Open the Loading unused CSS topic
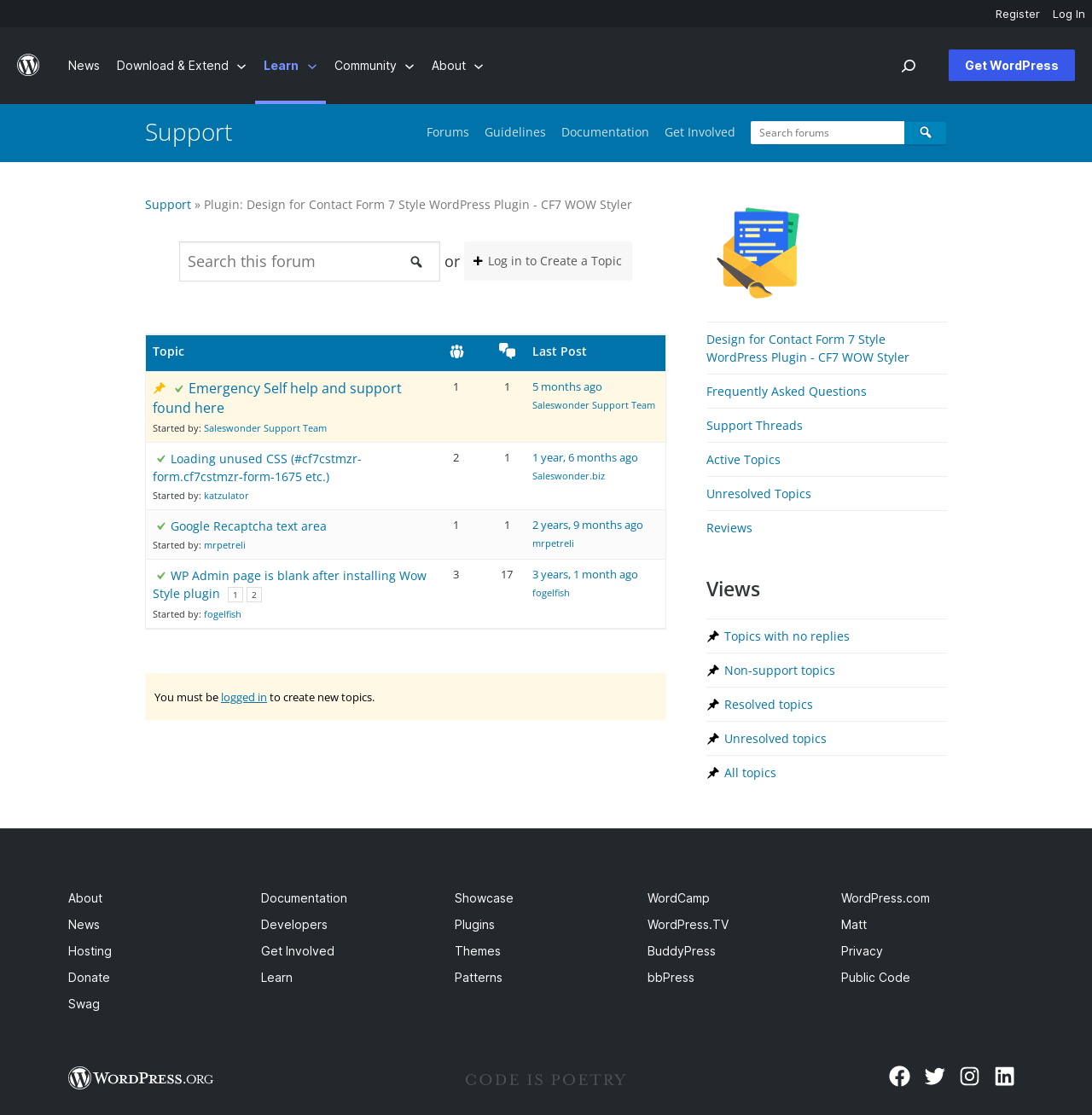1092x1115 pixels. pyautogui.click(x=257, y=467)
